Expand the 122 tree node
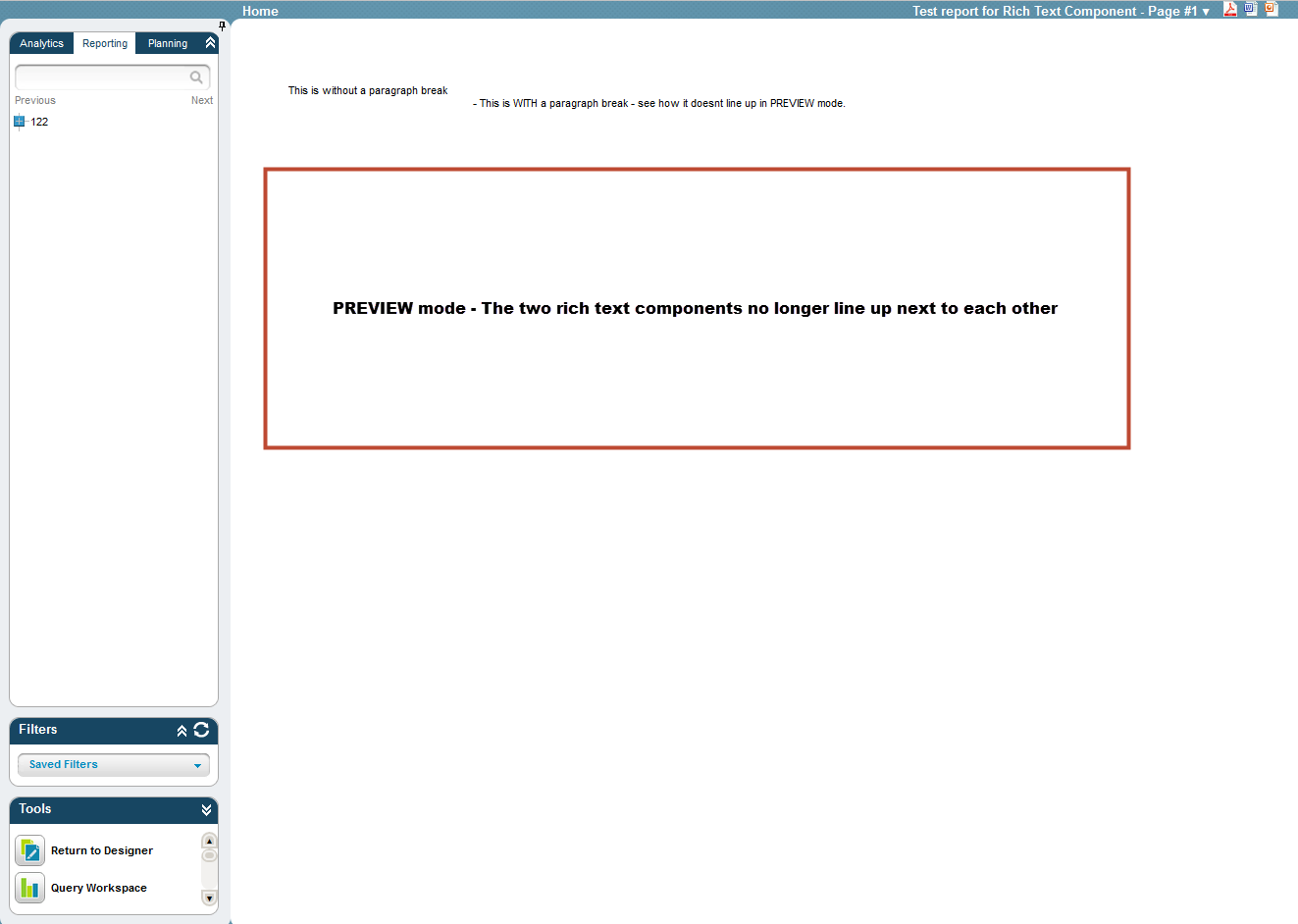 click(x=19, y=122)
